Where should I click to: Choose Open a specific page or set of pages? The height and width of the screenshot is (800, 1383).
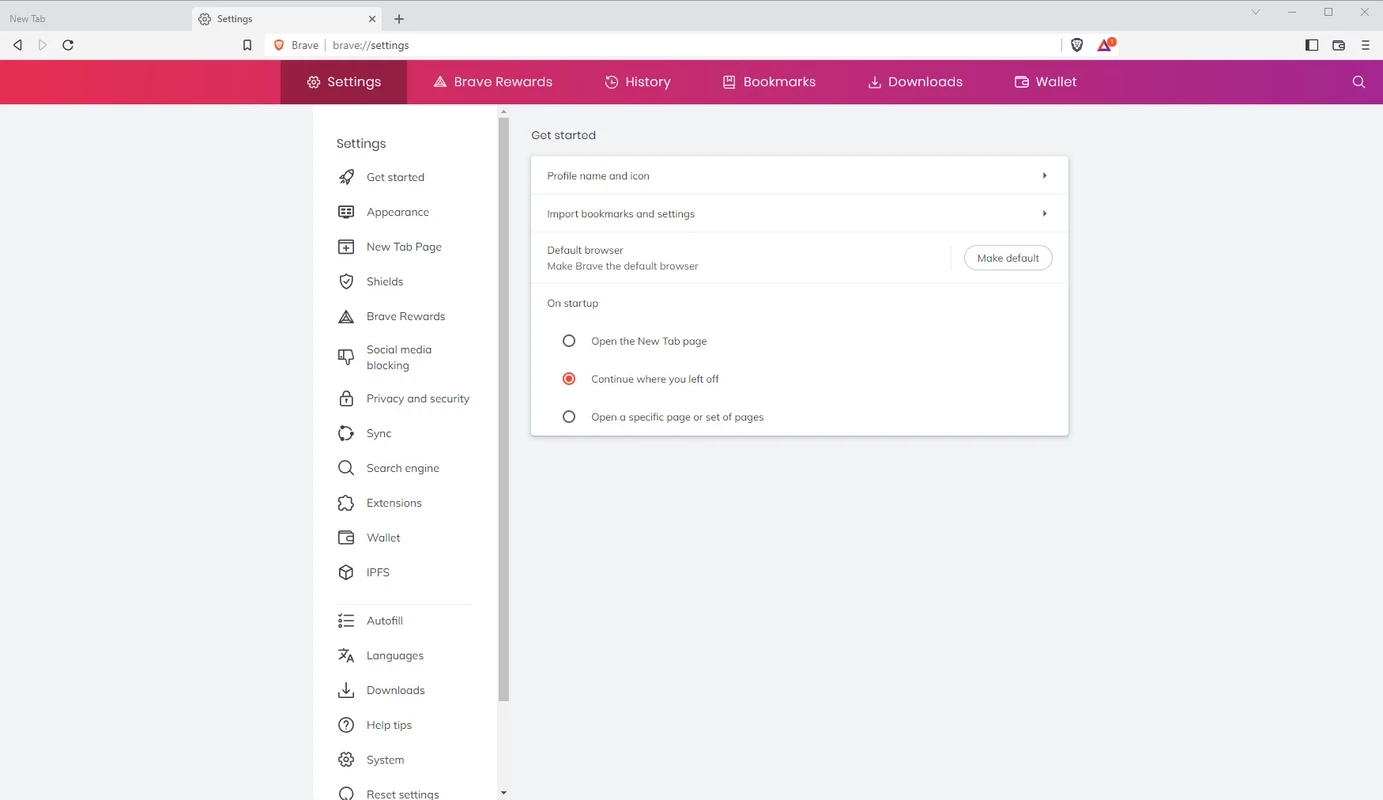pos(569,417)
